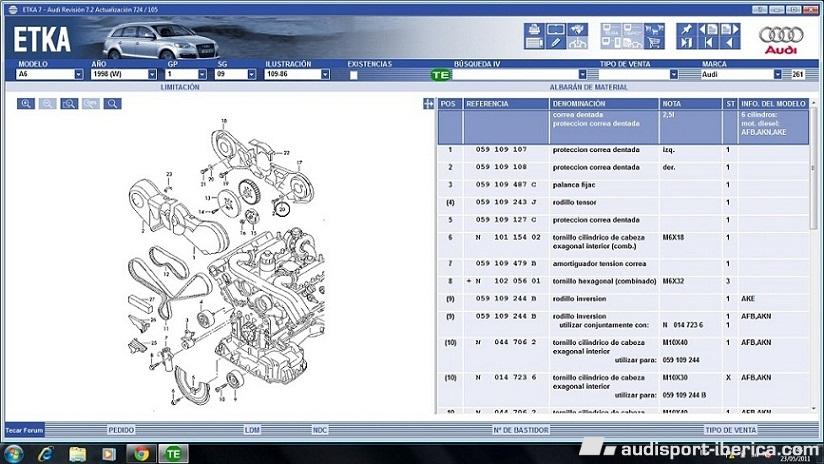The image size is (824, 464).
Task: Click the Pedido button
Action: [x=121, y=430]
